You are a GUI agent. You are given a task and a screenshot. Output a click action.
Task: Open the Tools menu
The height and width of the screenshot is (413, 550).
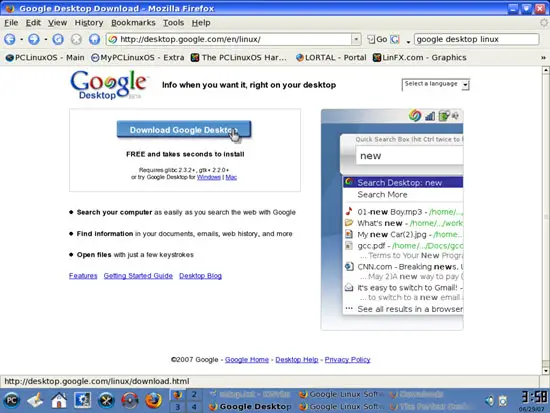tap(173, 23)
